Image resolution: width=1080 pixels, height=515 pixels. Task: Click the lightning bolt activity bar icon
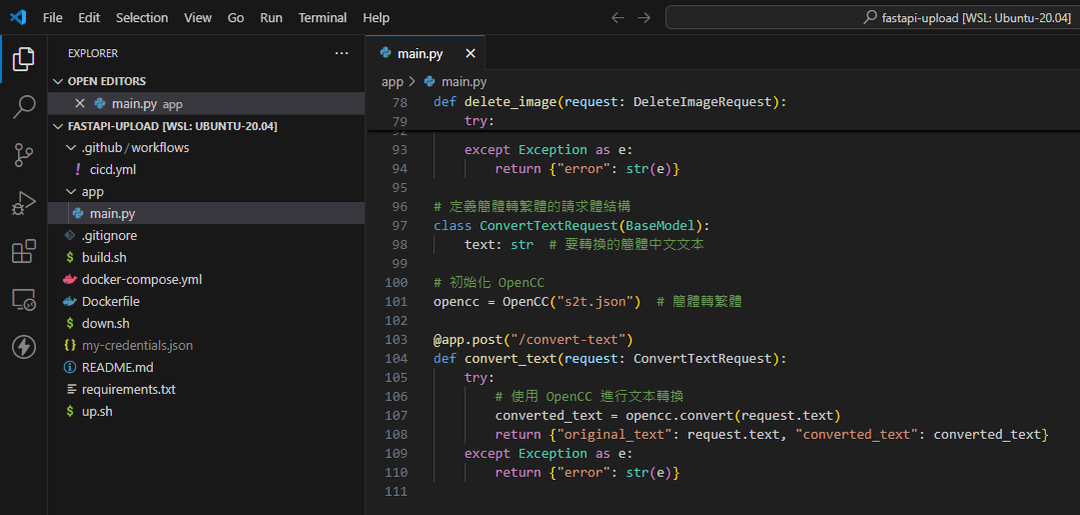(23, 347)
